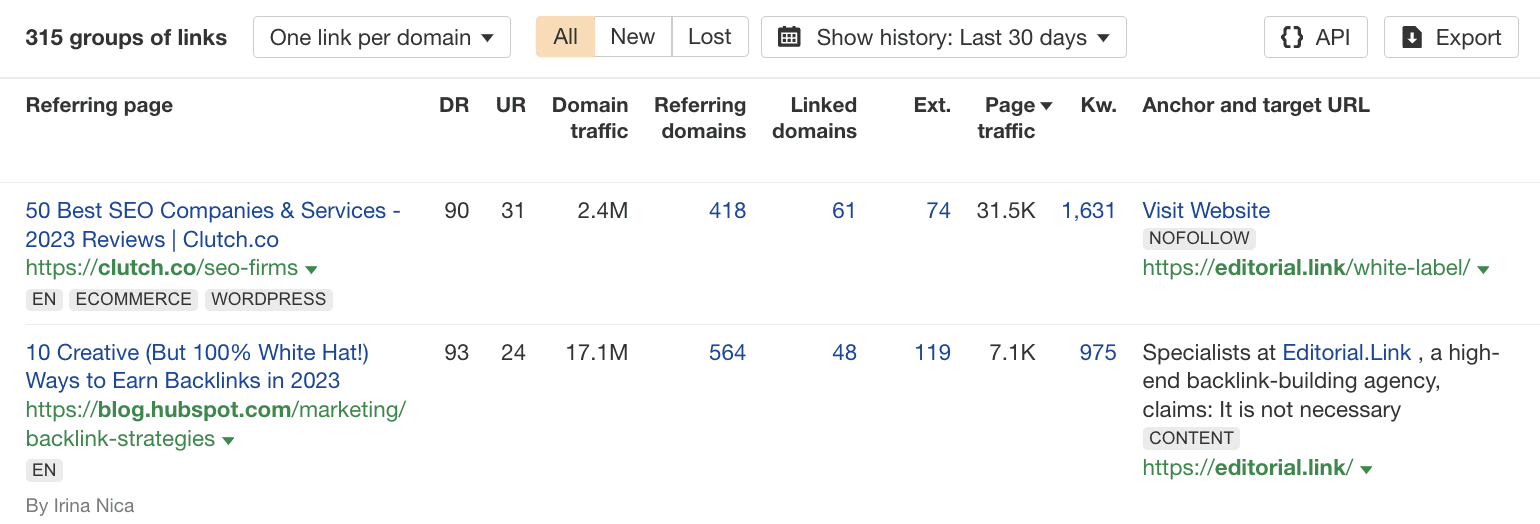
Task: Switch to the New links tab
Action: pyautogui.click(x=633, y=37)
